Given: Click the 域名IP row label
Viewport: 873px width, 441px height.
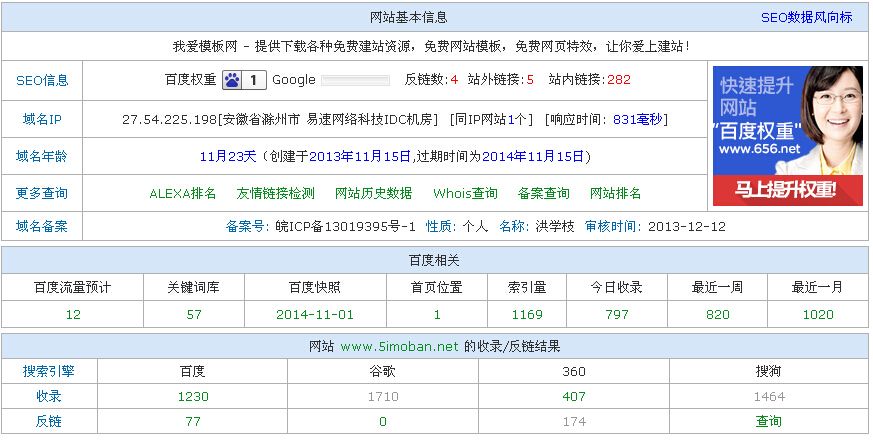Looking at the screenshot, I should tap(42, 119).
